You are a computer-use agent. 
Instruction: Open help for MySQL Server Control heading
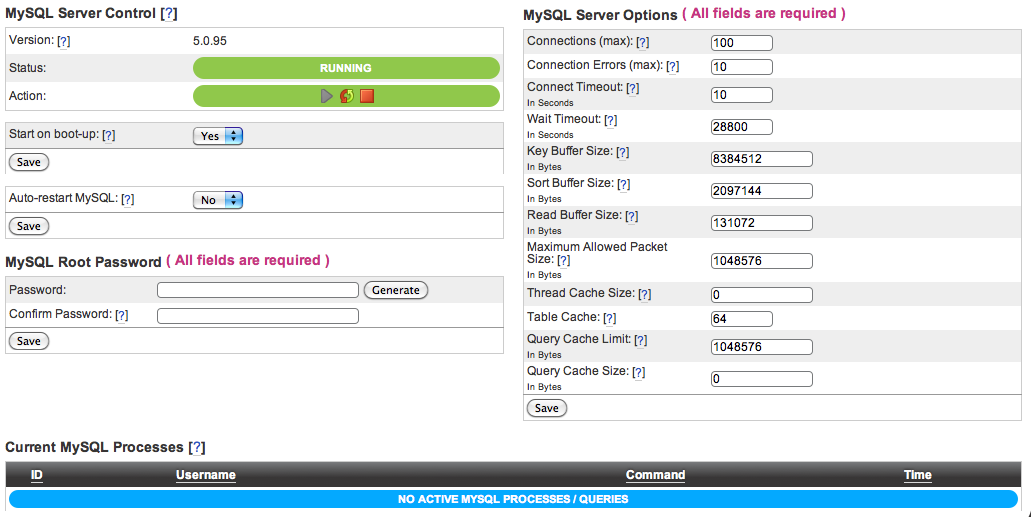(169, 14)
